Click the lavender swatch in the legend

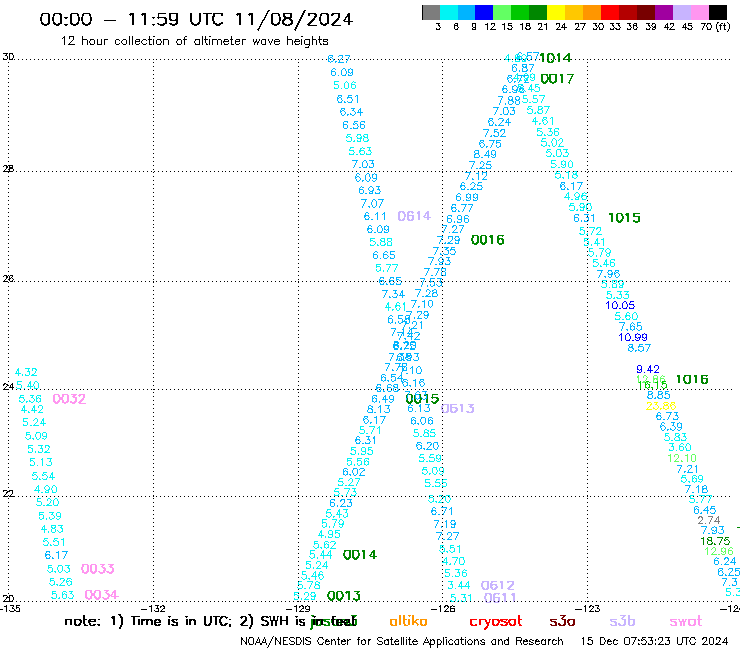coord(681,12)
